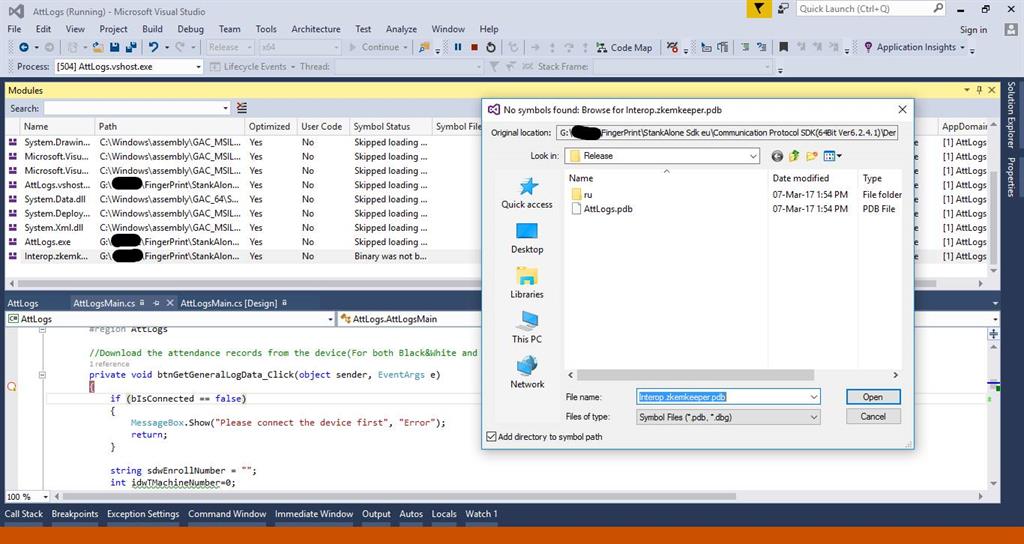This screenshot has width=1024, height=544.
Task: Pause debugging with the Break All icon
Action: click(x=458, y=47)
